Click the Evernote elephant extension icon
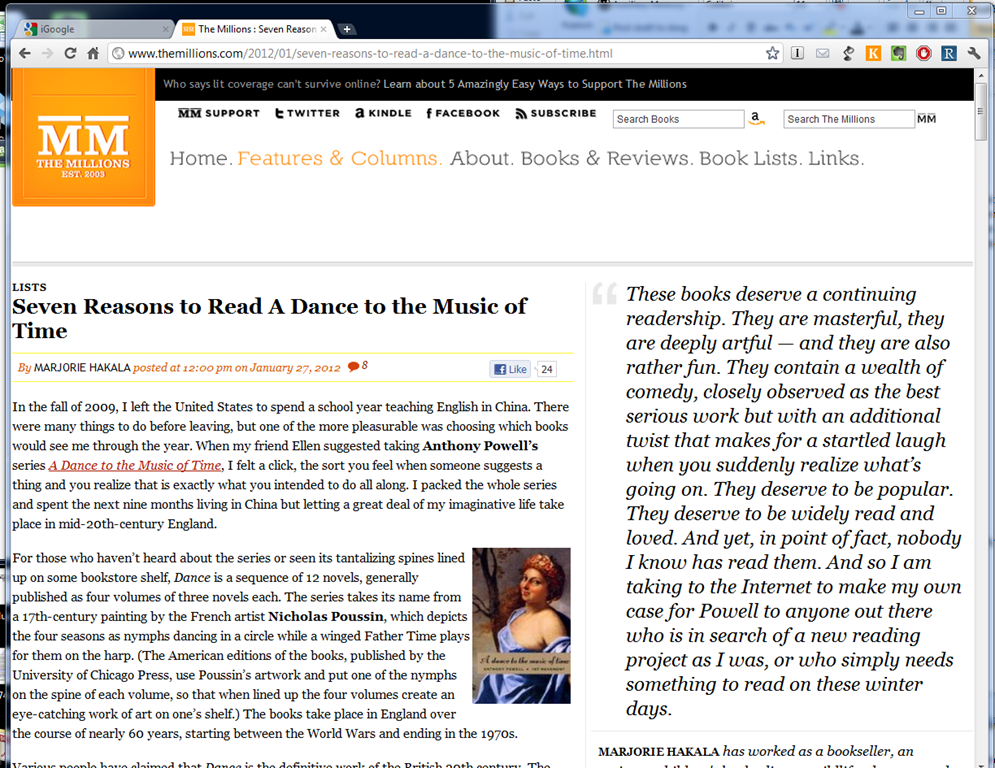Image resolution: width=995 pixels, height=768 pixels. pyautogui.click(x=898, y=53)
